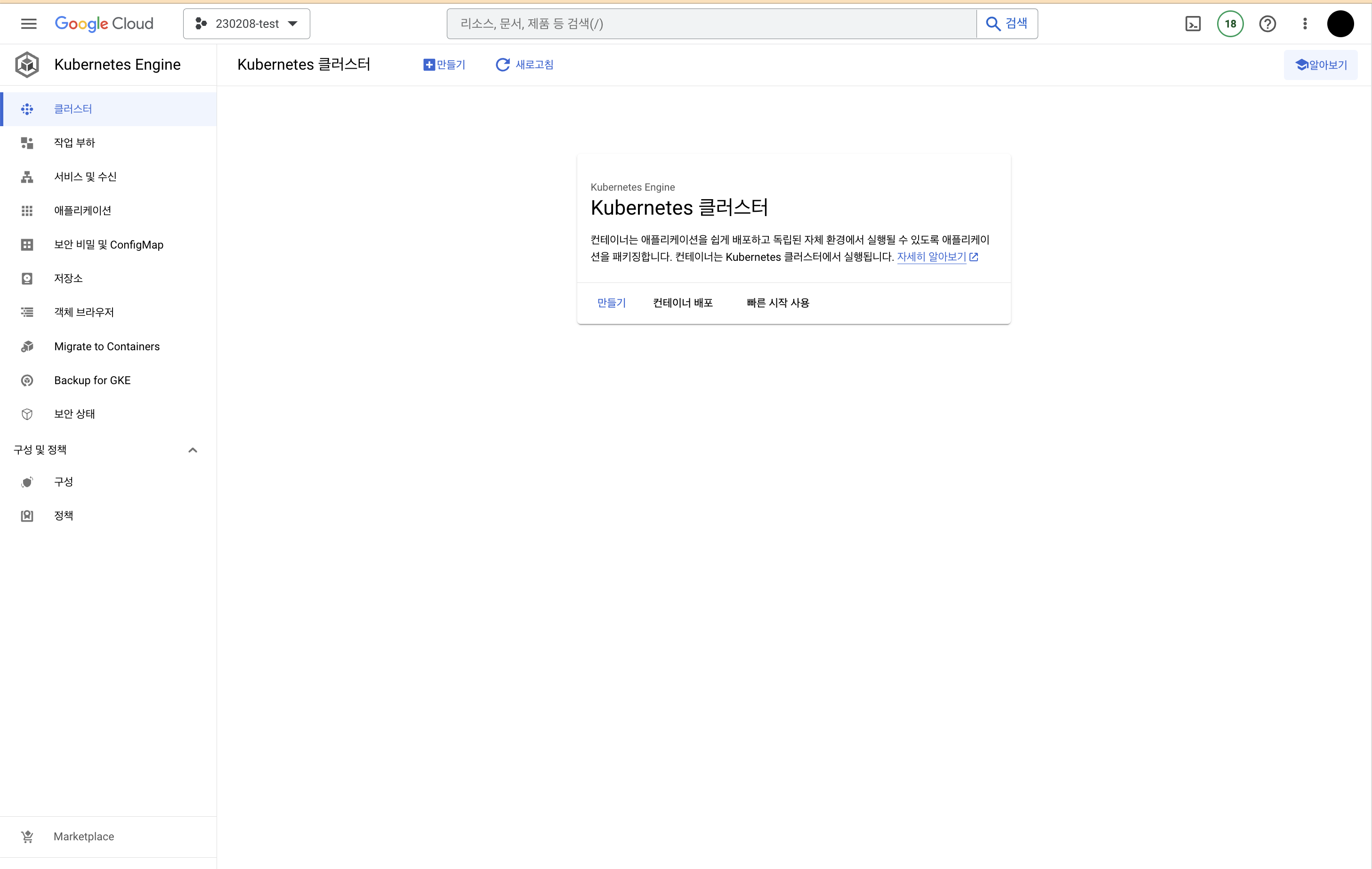Open Backup for GKE page
The width and height of the screenshot is (1372, 869).
92,380
